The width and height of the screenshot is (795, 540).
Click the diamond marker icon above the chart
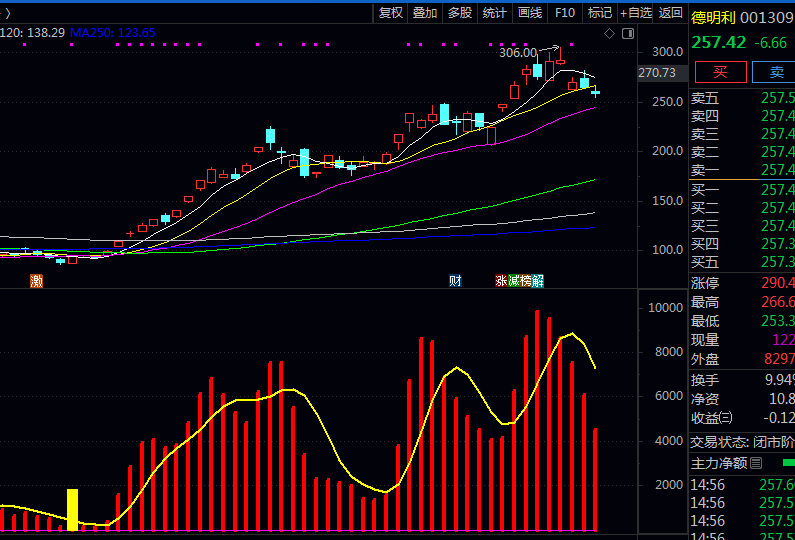[x=611, y=33]
